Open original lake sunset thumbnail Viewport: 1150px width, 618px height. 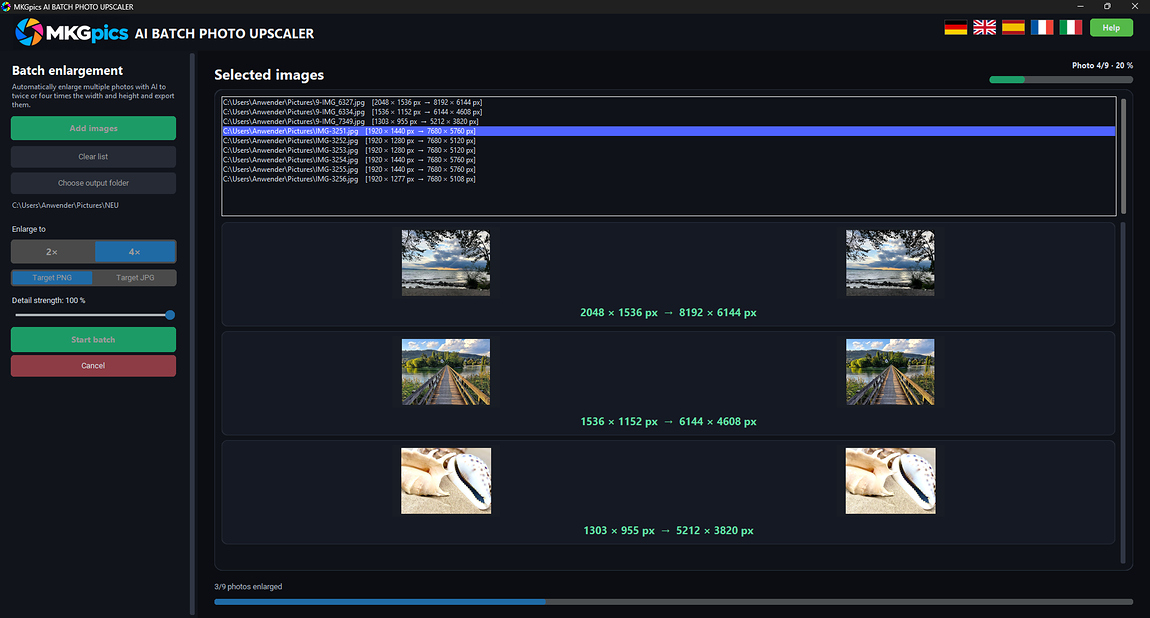446,263
